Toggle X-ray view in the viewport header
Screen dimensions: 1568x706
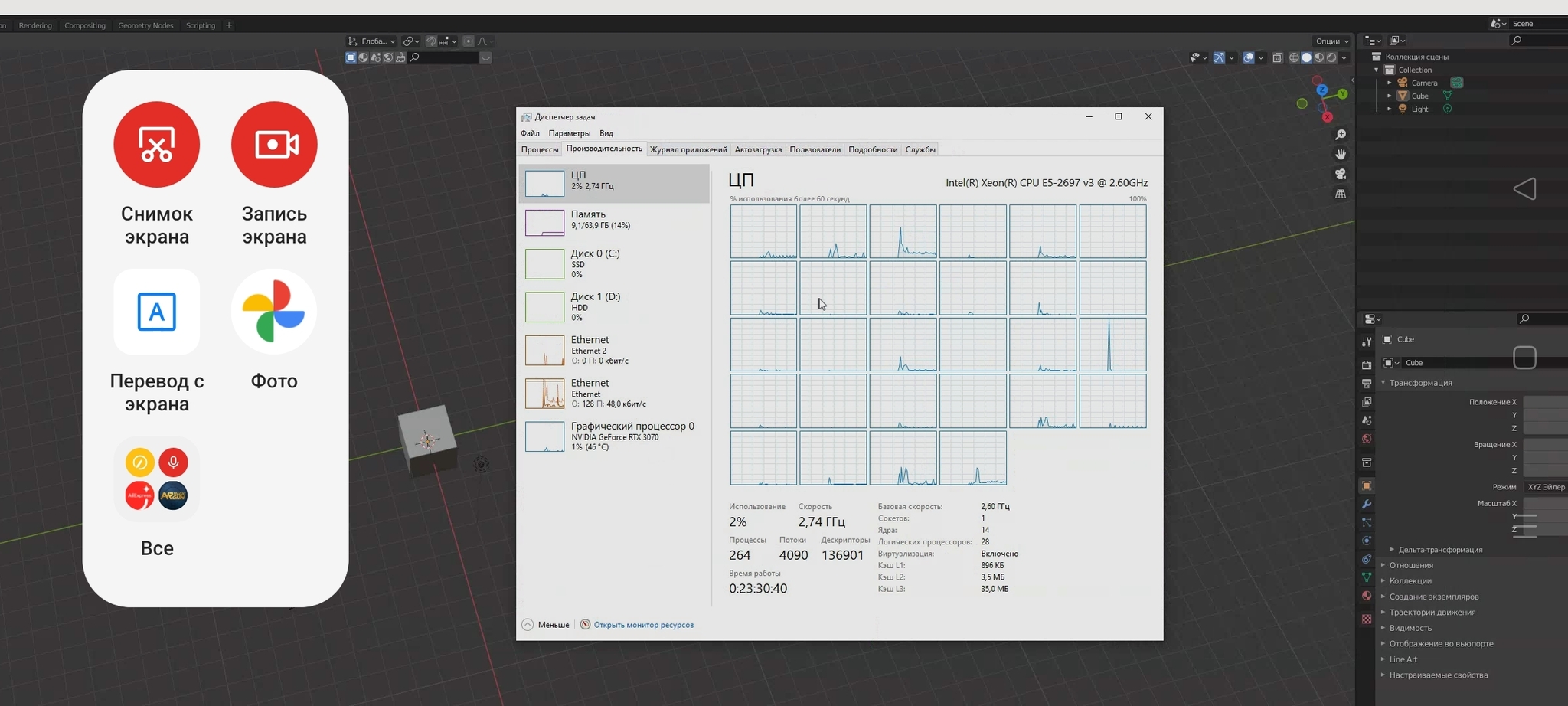1277,57
